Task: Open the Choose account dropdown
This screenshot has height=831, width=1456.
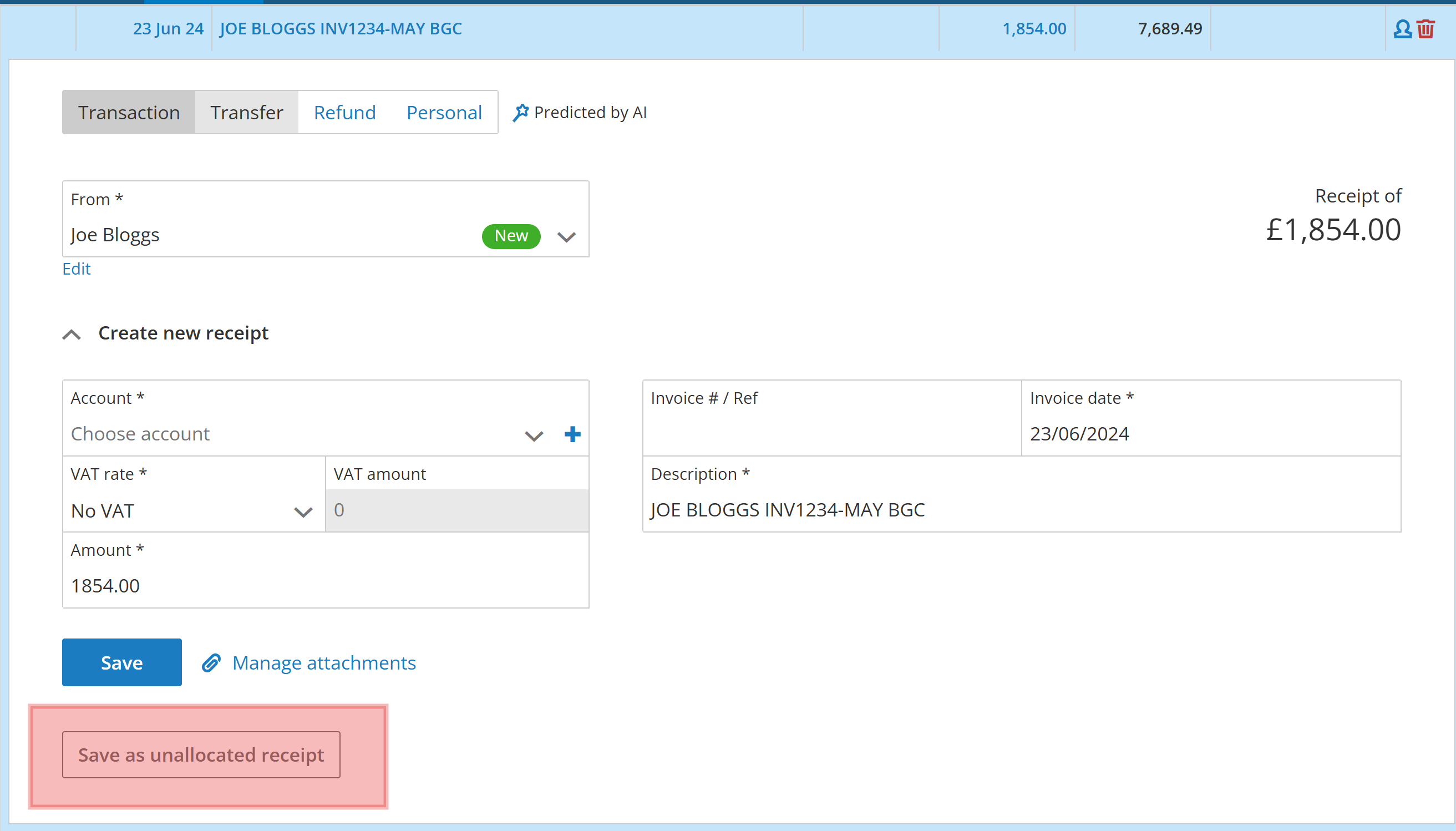Action: 534,436
